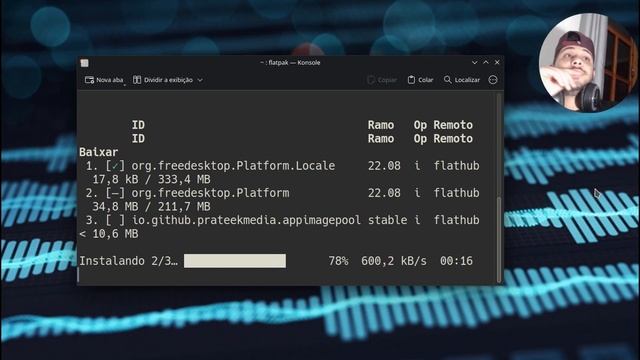
Task: Click the 78% progress value
Action: [x=338, y=261]
